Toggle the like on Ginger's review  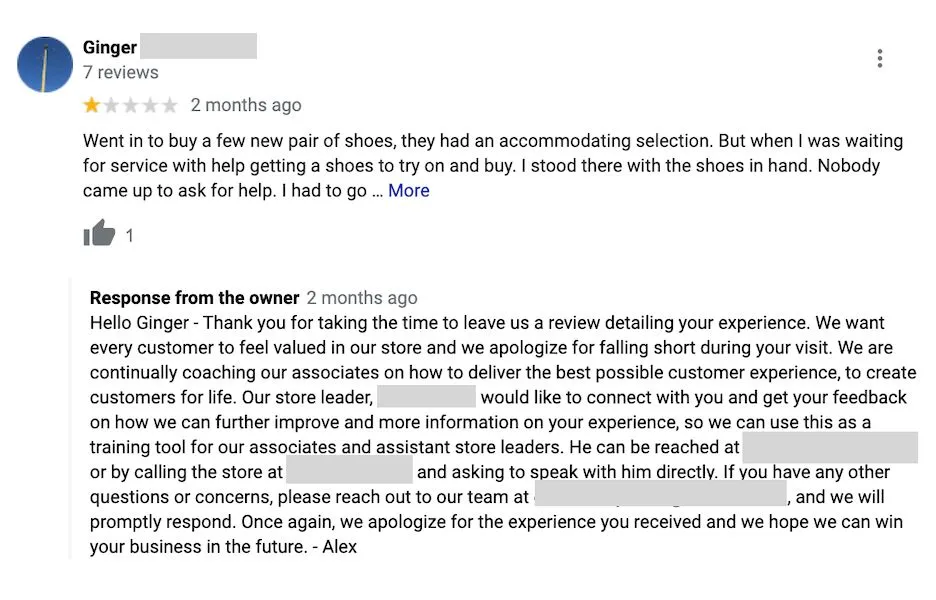[x=100, y=233]
